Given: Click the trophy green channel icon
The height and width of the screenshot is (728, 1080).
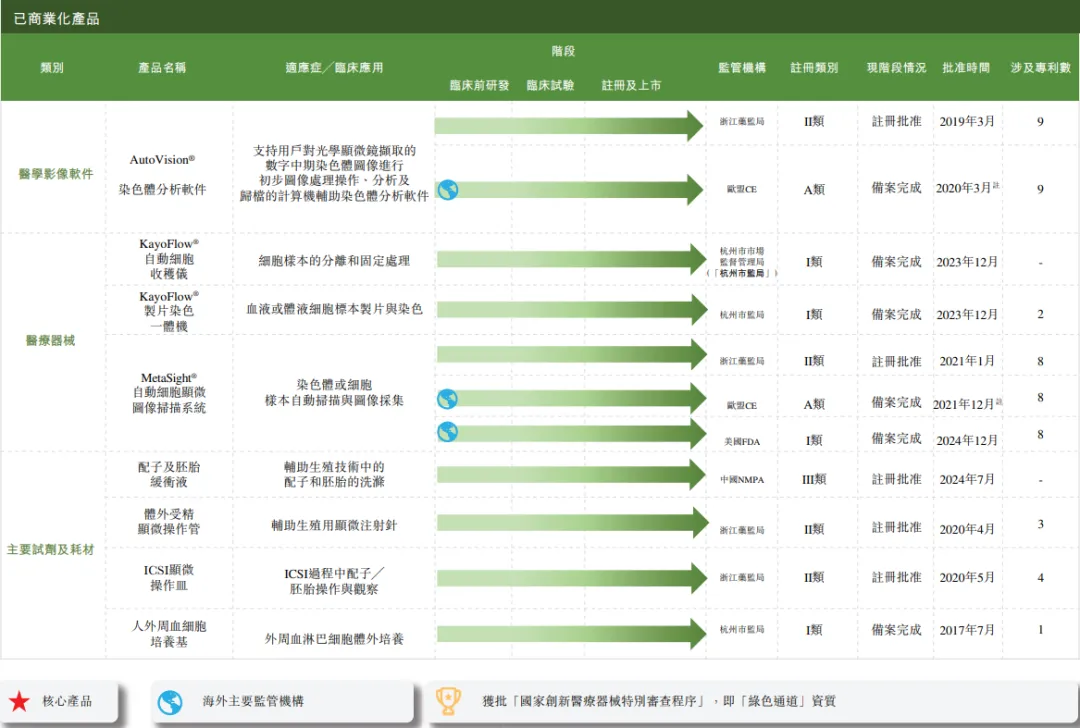Looking at the screenshot, I should 449,702.
